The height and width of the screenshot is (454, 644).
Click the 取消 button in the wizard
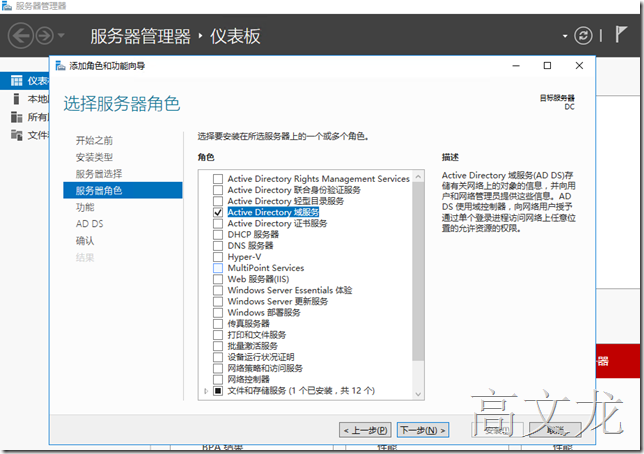(555, 430)
